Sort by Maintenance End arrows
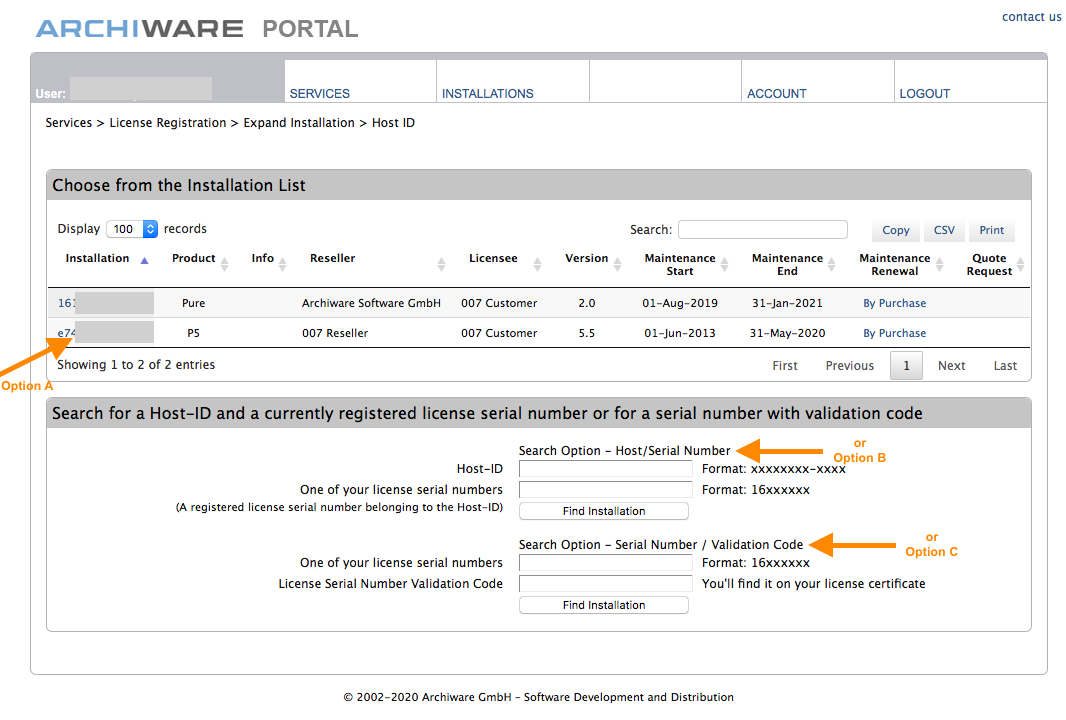Viewport: 1066px width, 720px height. click(x=831, y=264)
